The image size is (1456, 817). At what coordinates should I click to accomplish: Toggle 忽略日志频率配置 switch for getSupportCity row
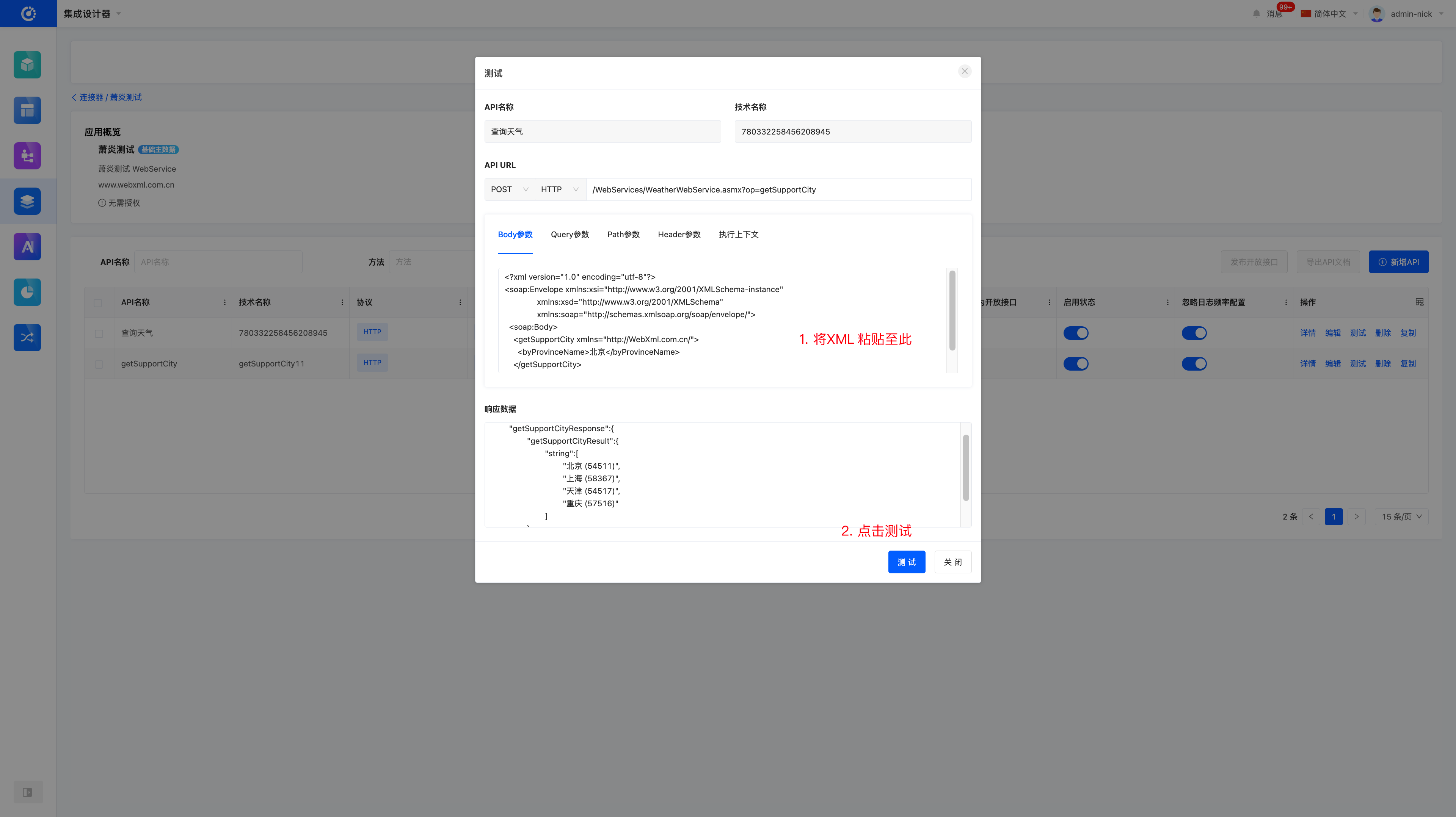click(1194, 364)
